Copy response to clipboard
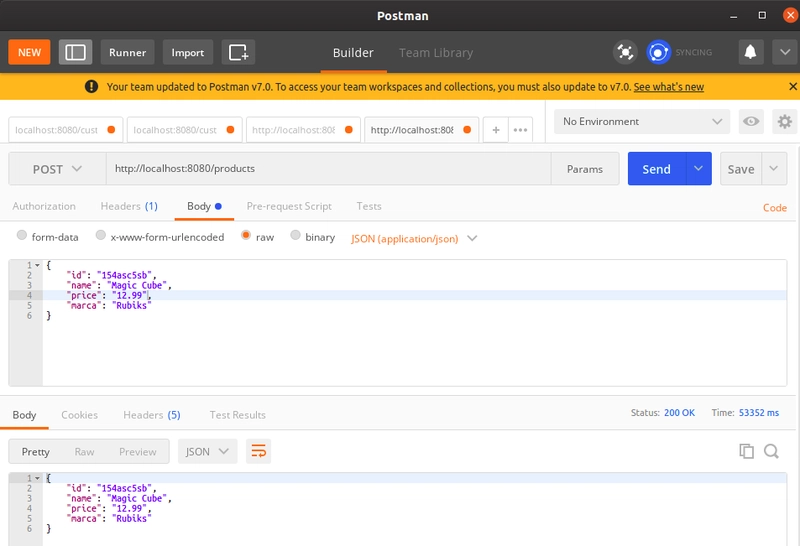 point(746,451)
